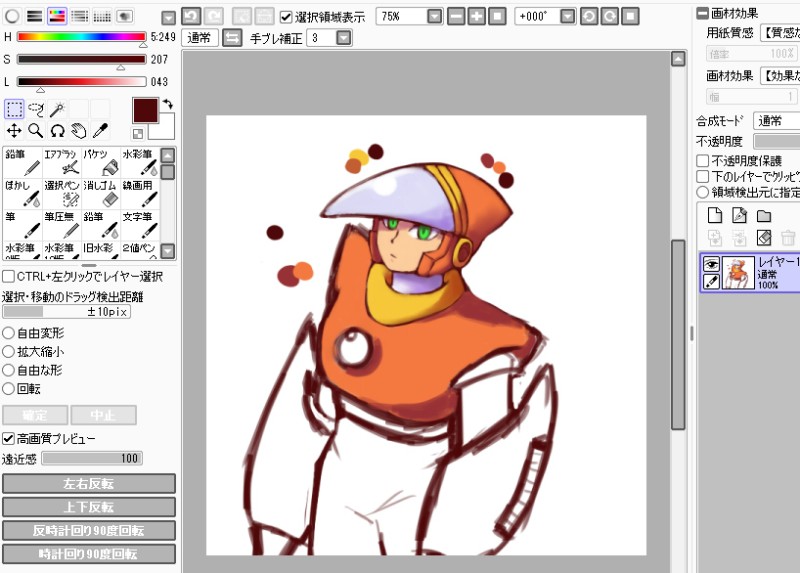Screen dimensions: 800x573
Task: Select the lasso selection tool
Action: [x=36, y=109]
